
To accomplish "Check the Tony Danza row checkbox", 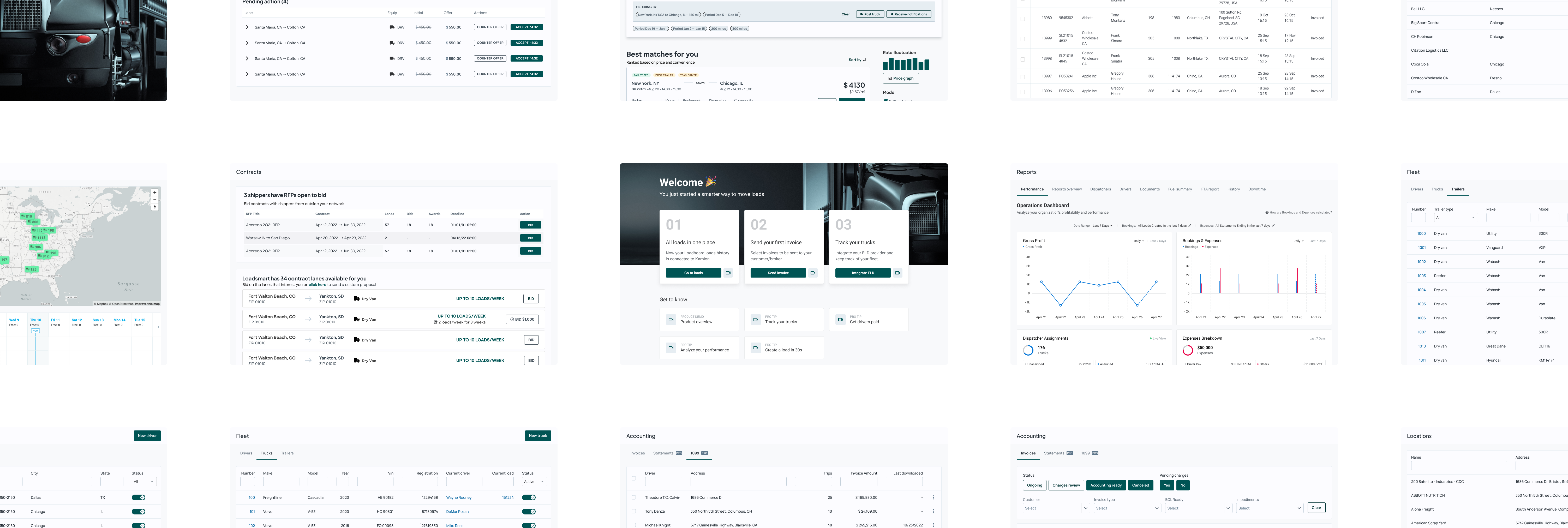I will point(634,511).
